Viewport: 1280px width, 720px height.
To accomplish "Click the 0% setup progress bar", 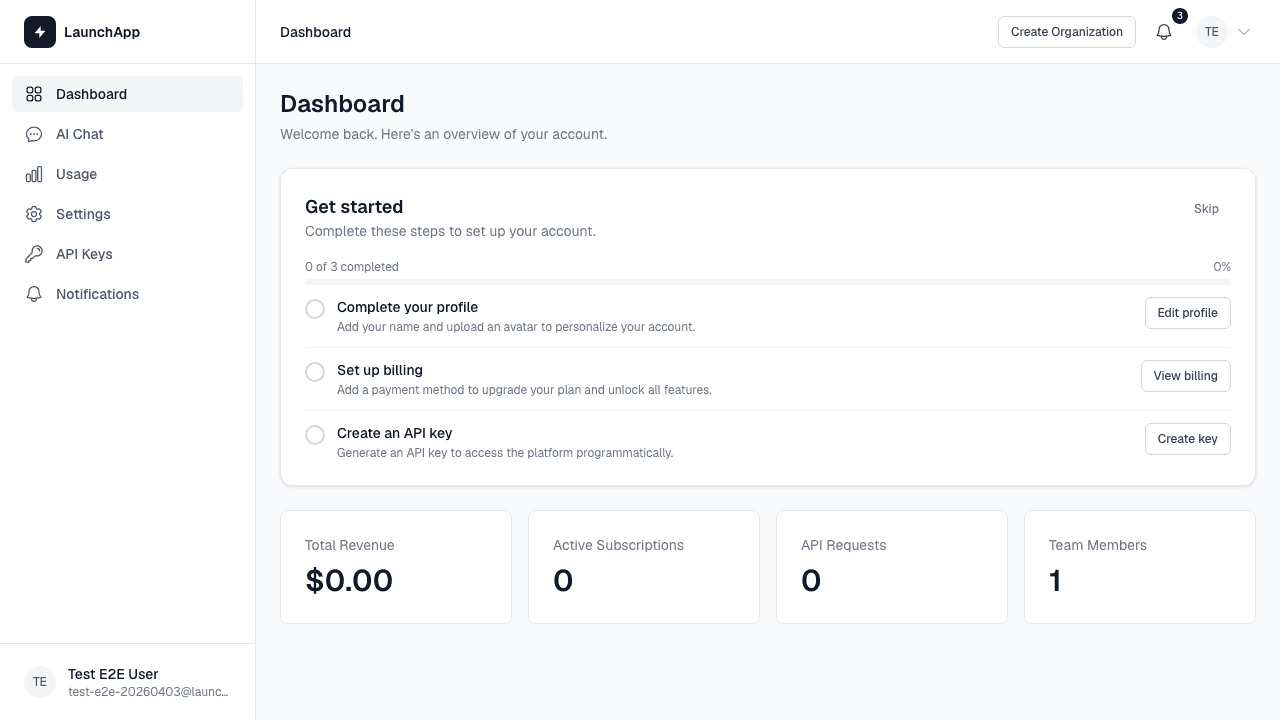I will [768, 282].
